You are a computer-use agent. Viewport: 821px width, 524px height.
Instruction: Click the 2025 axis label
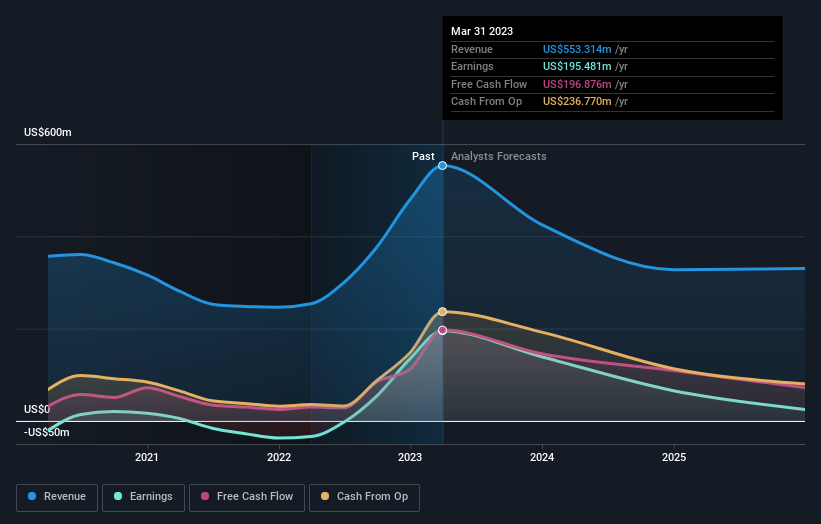[674, 457]
